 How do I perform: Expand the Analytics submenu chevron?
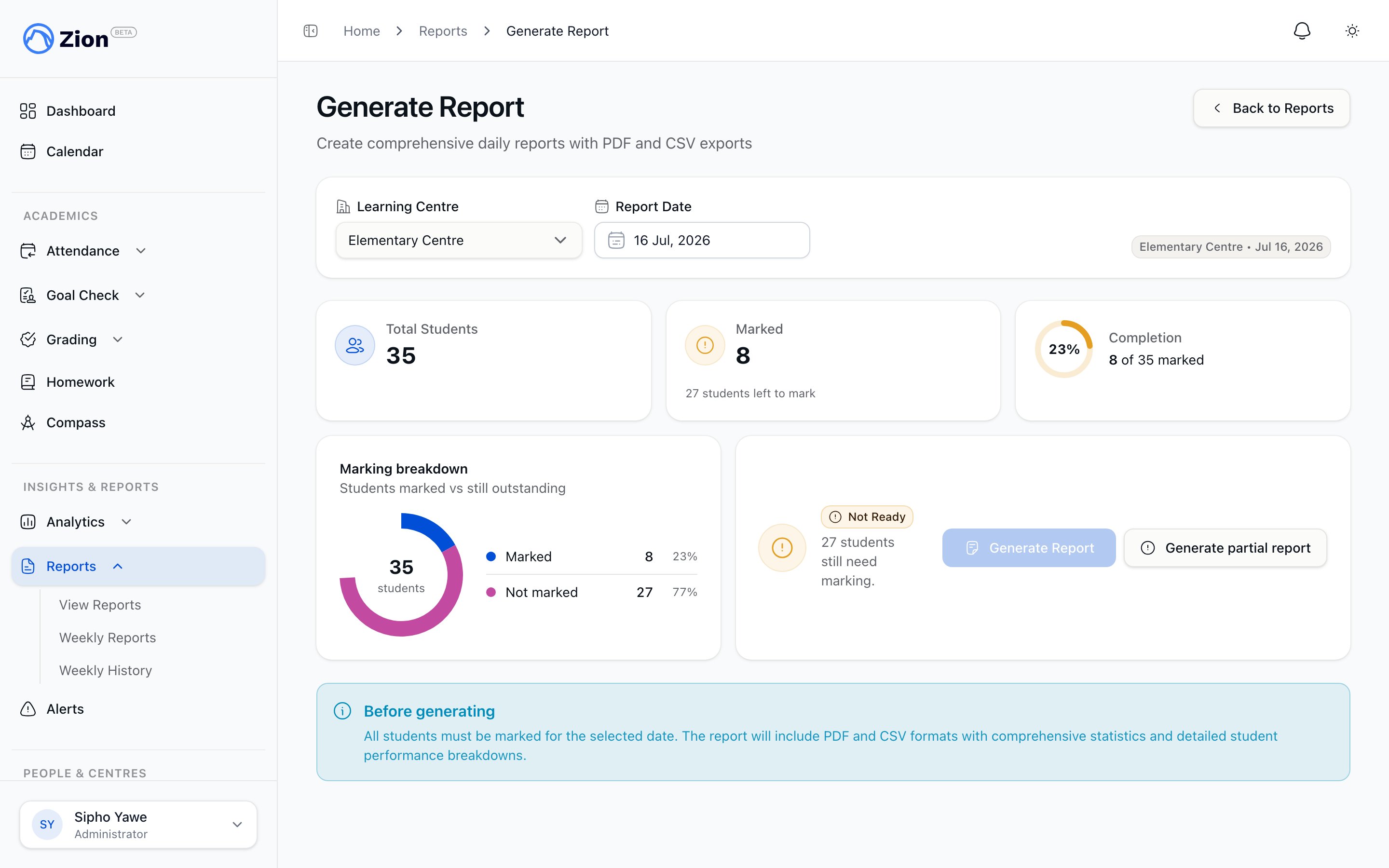[x=126, y=522]
